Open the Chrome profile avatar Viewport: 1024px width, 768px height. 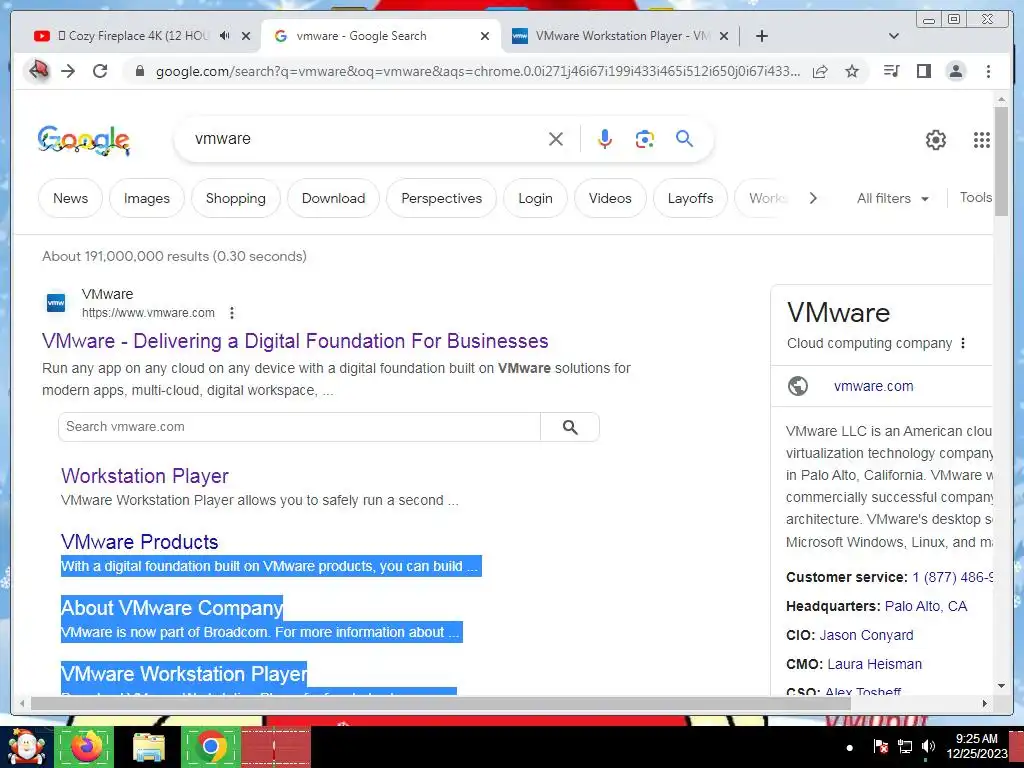pyautogui.click(x=955, y=71)
